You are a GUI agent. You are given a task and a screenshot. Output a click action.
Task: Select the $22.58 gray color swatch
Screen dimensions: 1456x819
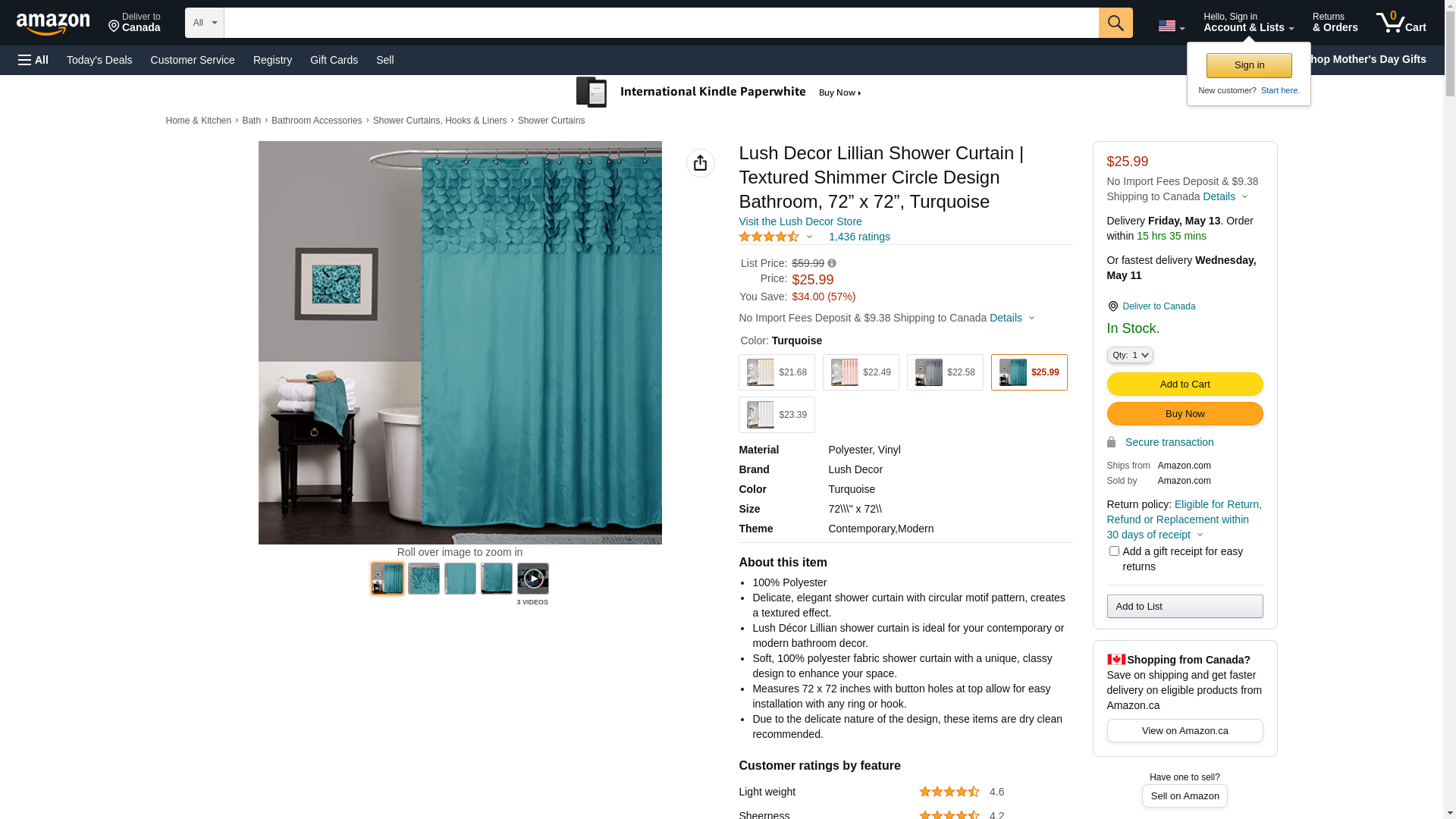click(x=944, y=372)
